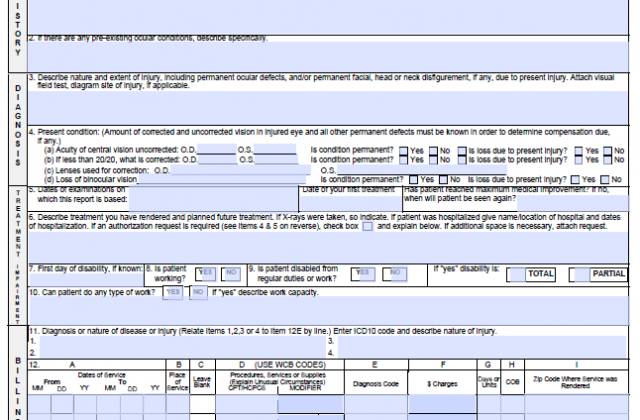Select NO for Is patient working
The image size is (640, 420).
click(x=231, y=273)
